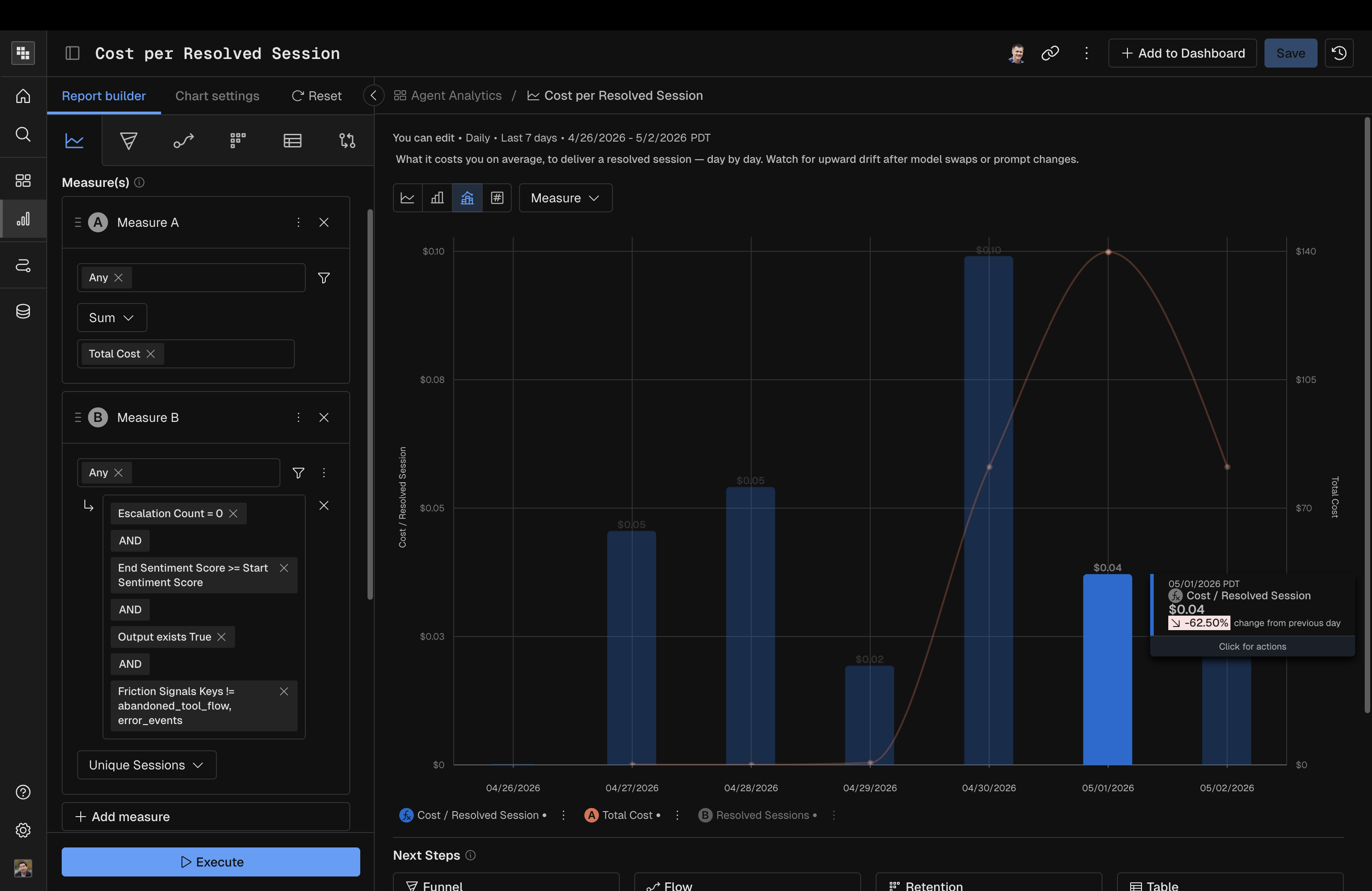This screenshot has height=891, width=1372.
Task: Open the apps grid icon in sidebar
Action: click(x=23, y=53)
